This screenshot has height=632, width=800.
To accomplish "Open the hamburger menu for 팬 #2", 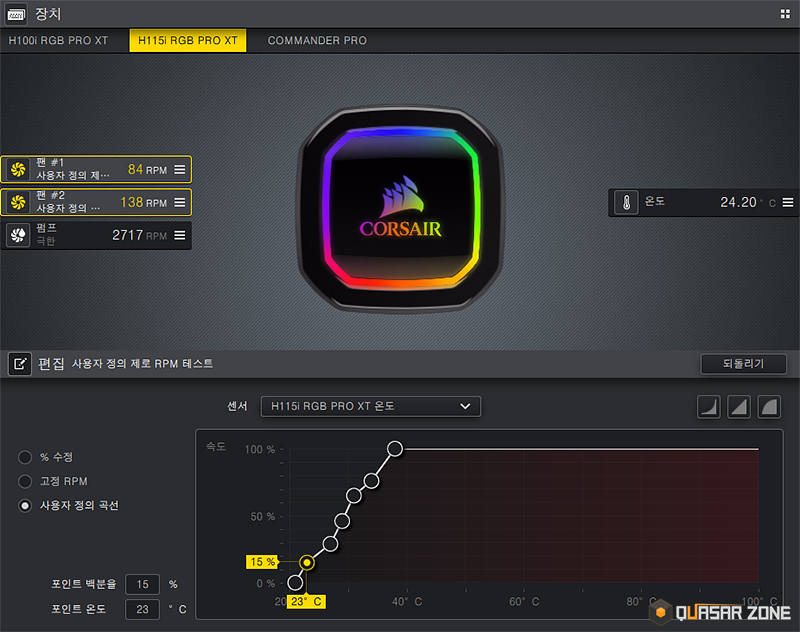I will (180, 203).
